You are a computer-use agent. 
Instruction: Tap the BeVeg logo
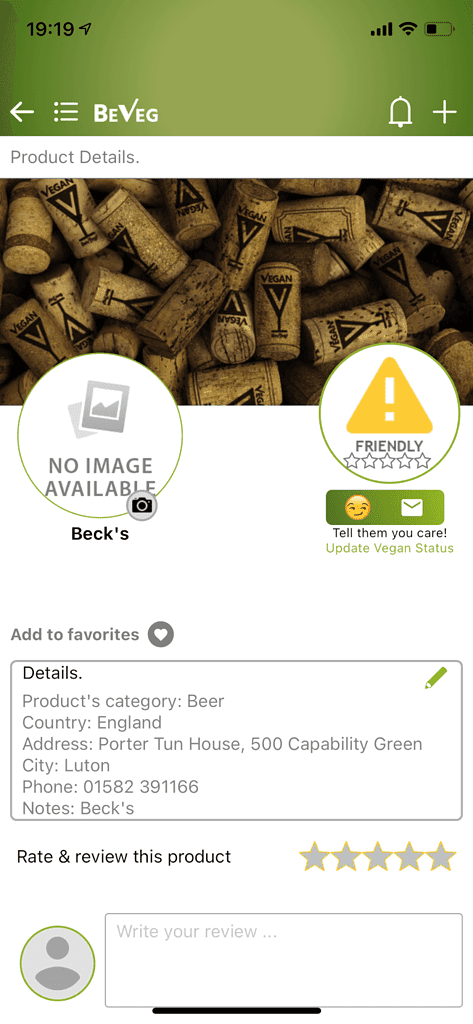126,113
